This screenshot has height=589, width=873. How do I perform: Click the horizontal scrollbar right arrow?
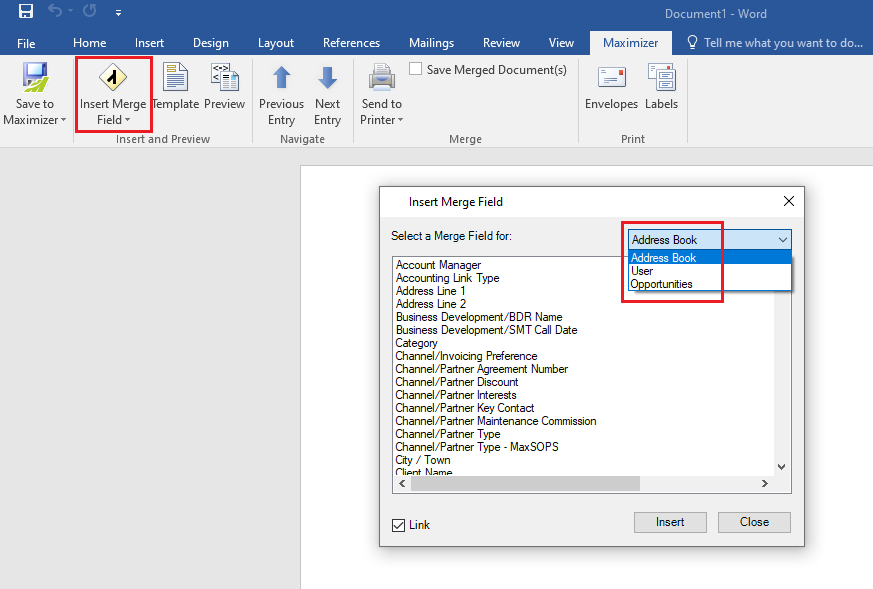765,484
